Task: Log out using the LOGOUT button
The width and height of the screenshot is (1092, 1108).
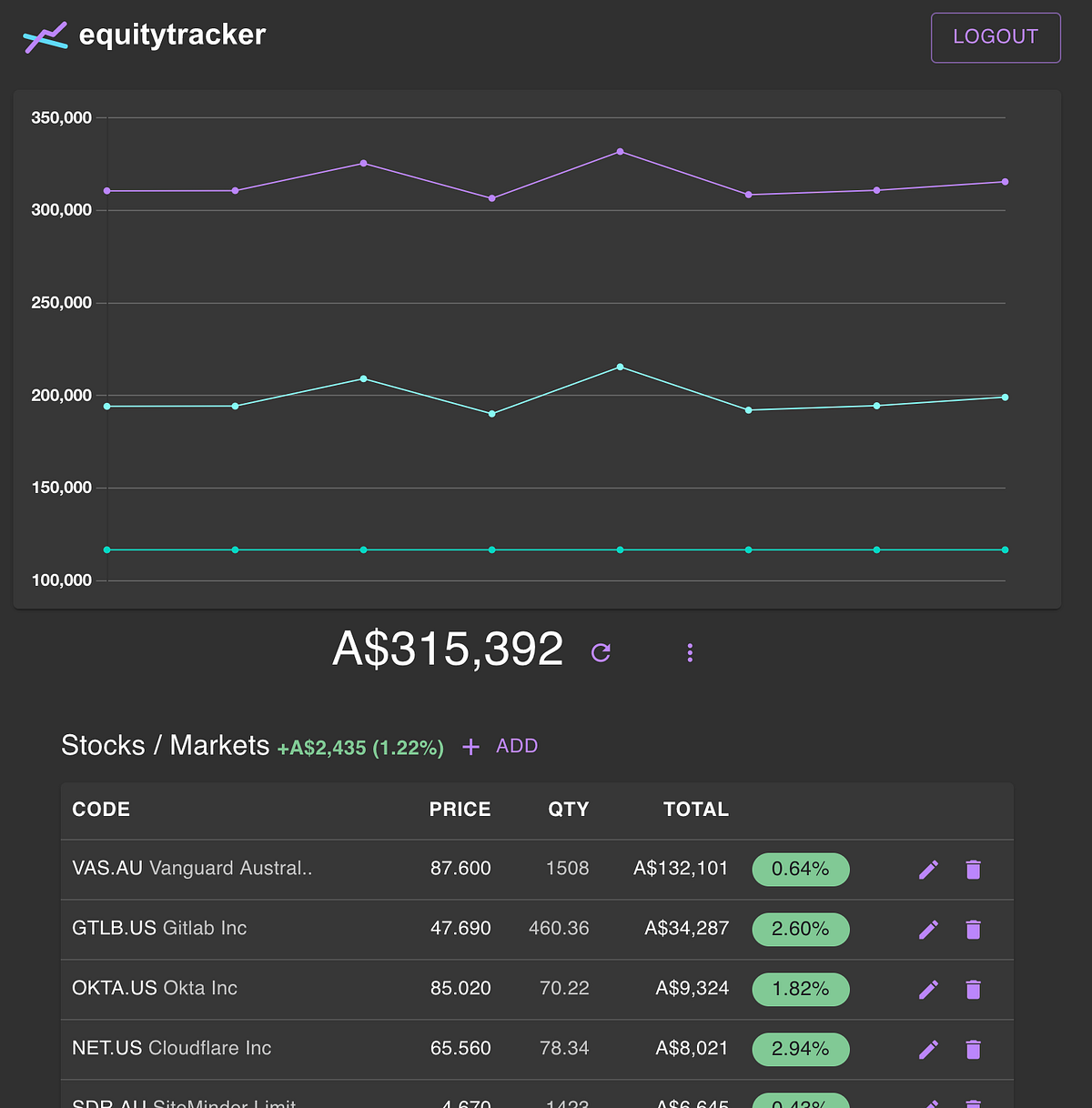Action: [x=996, y=37]
